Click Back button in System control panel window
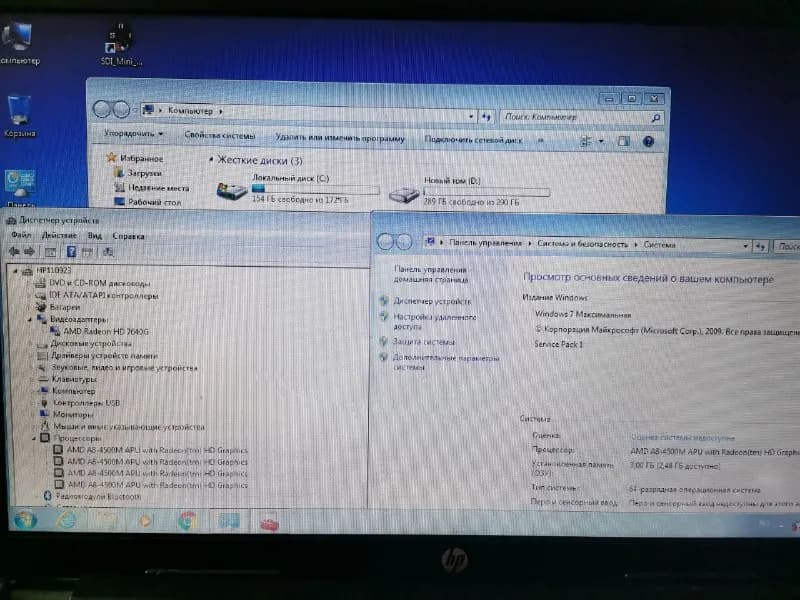The width and height of the screenshot is (800, 600). pyautogui.click(x=385, y=241)
